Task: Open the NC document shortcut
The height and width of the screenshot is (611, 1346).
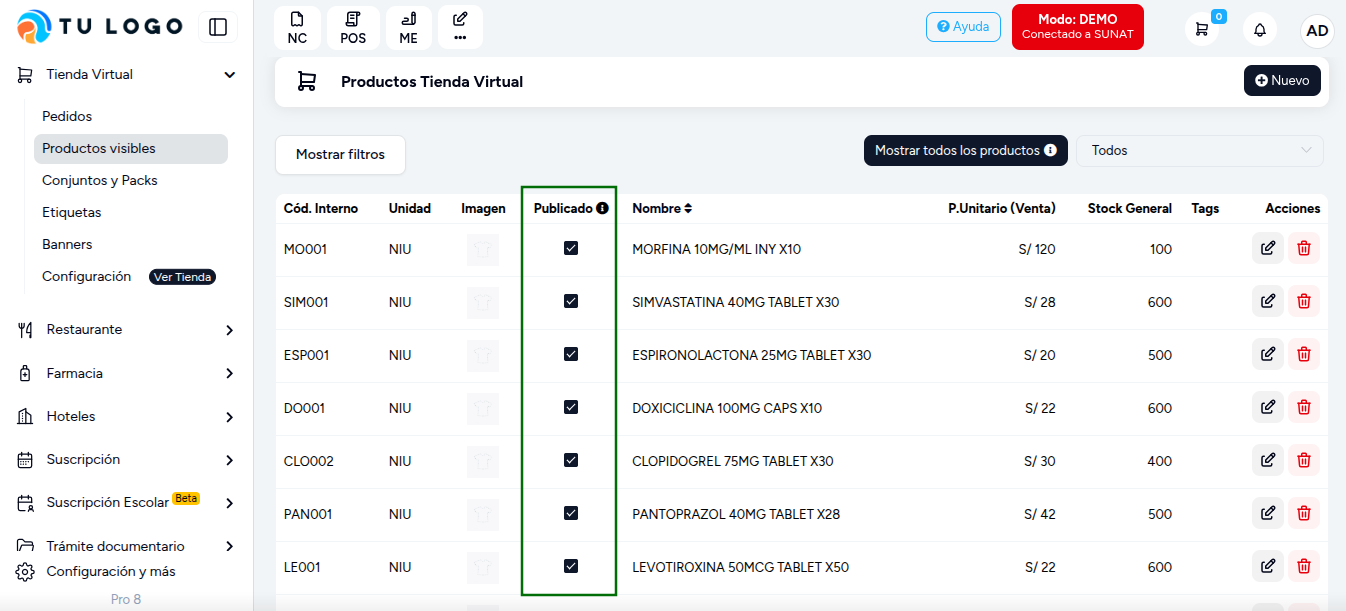Action: click(x=297, y=28)
